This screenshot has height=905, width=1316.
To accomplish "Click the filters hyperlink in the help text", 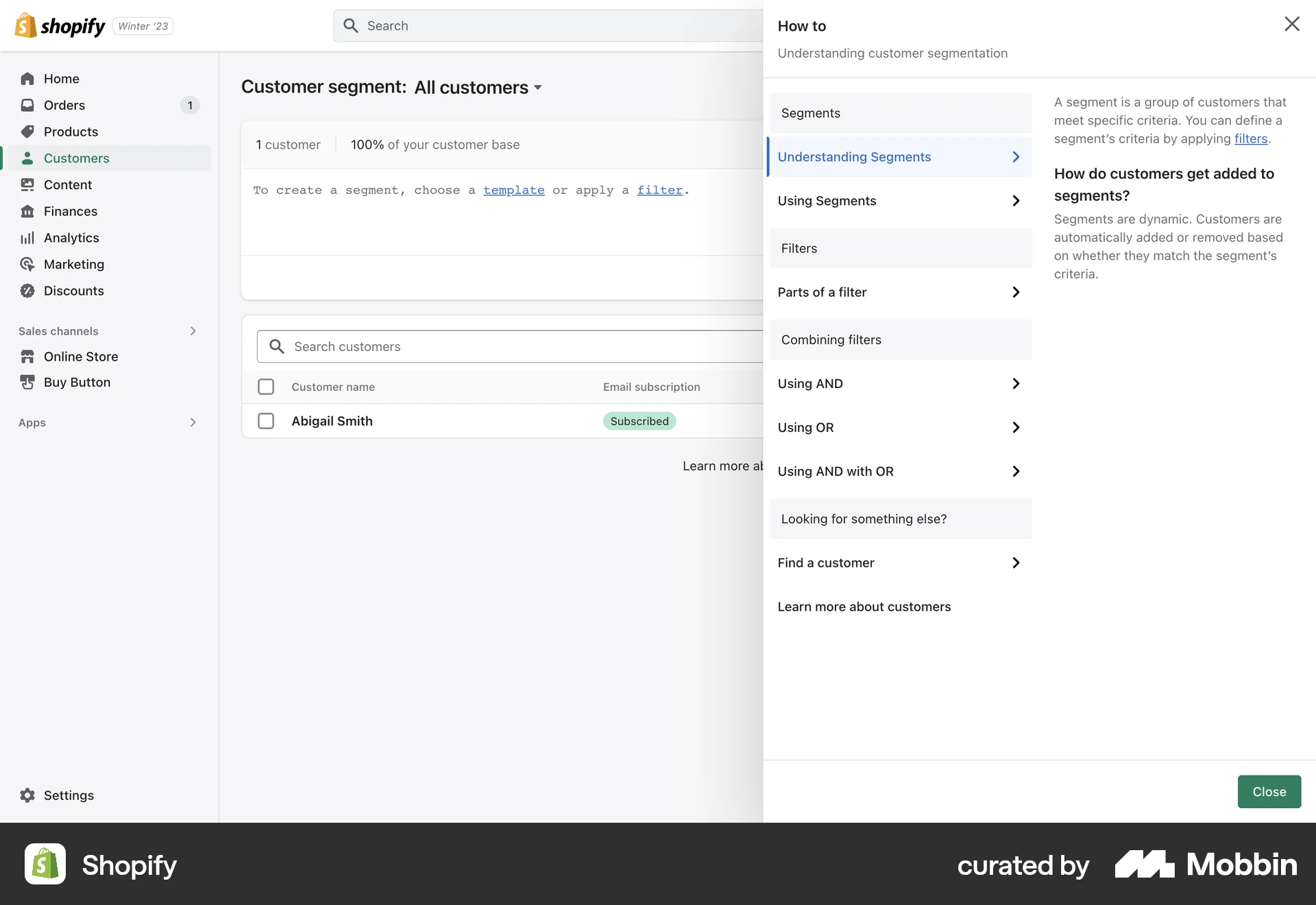I will click(x=1250, y=138).
